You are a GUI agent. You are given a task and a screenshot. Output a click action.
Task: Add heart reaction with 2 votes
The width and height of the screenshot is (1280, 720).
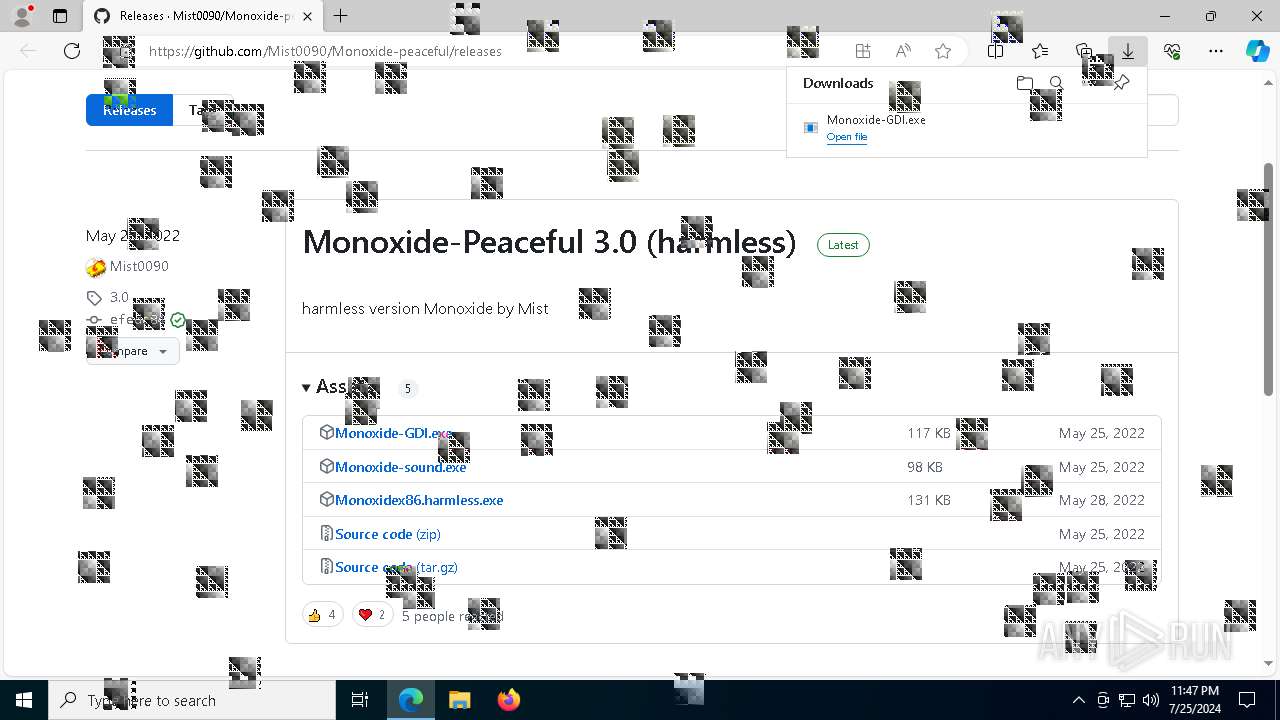coord(372,615)
